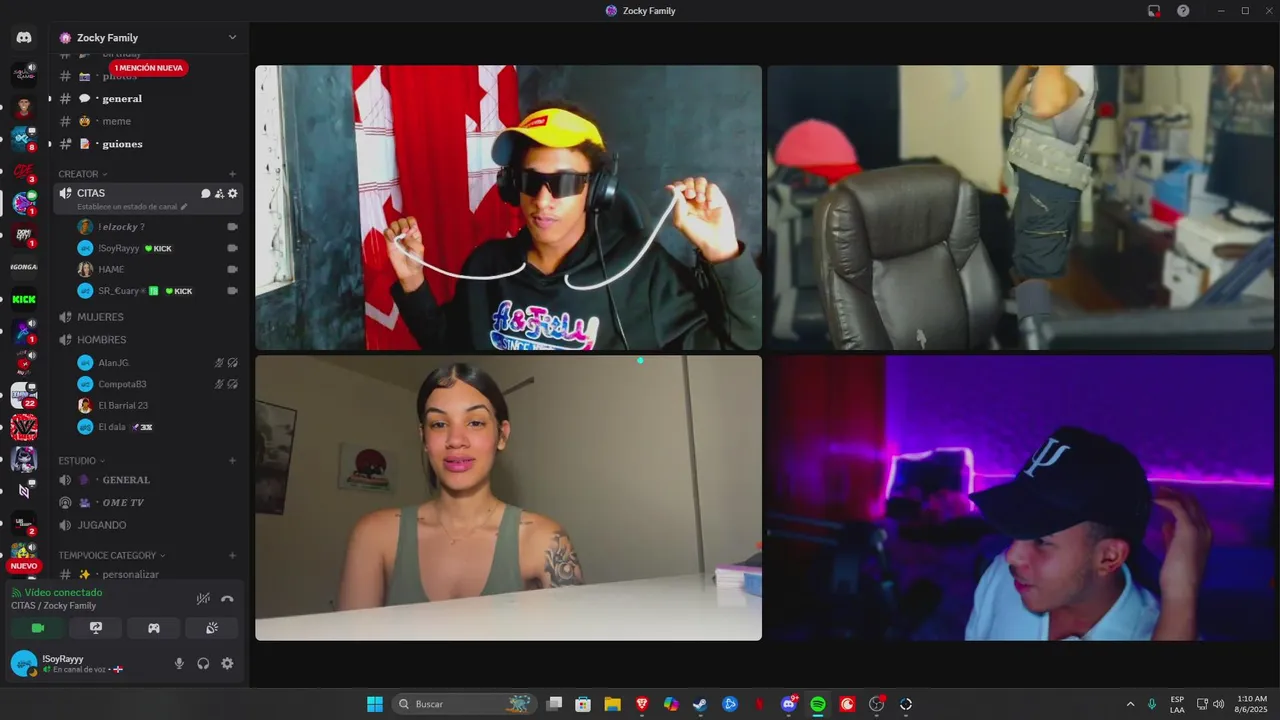1280x720 pixels.
Task: Open Discord direct messages home icon
Action: pyautogui.click(x=24, y=38)
